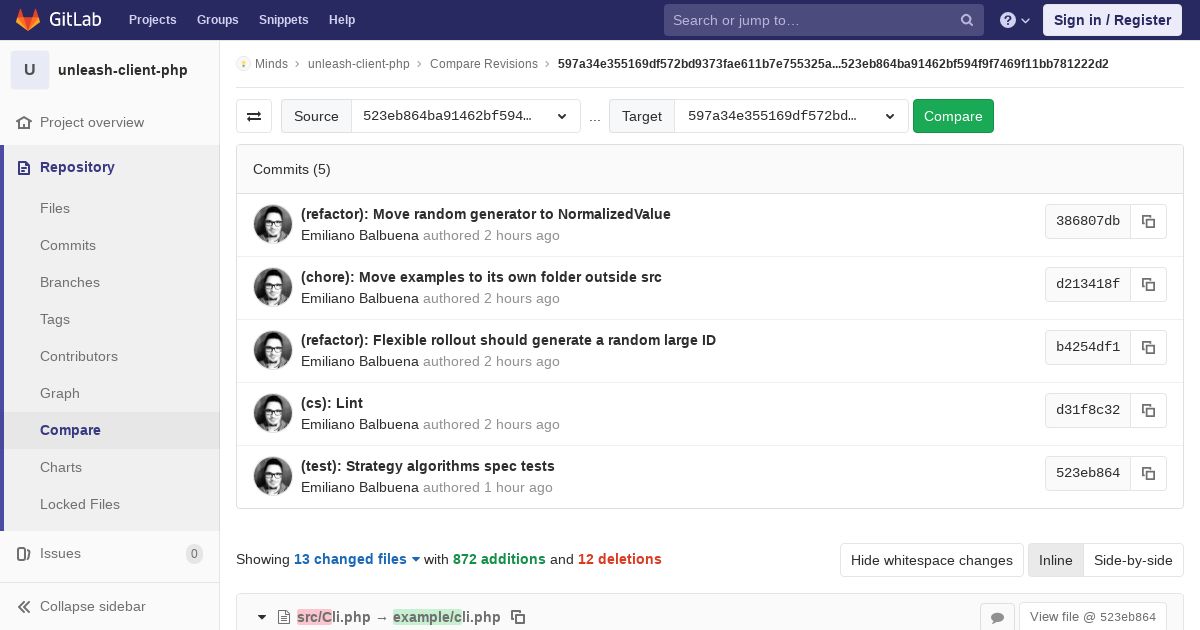Viewport: 1200px width, 630px height.
Task: Expand the 13 changed files list
Action: [357, 559]
